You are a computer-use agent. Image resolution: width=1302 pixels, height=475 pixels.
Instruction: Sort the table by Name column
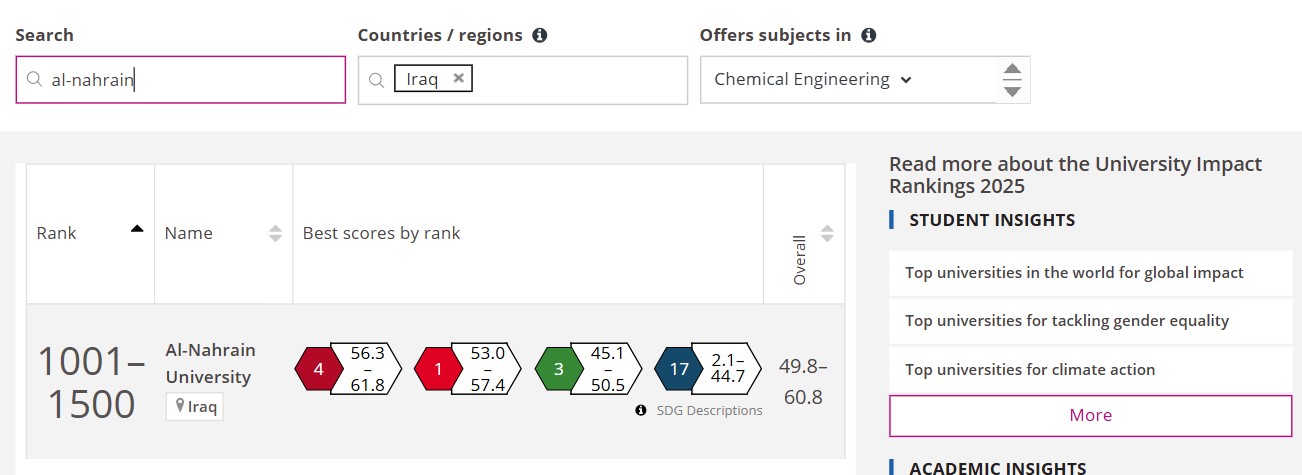[276, 233]
